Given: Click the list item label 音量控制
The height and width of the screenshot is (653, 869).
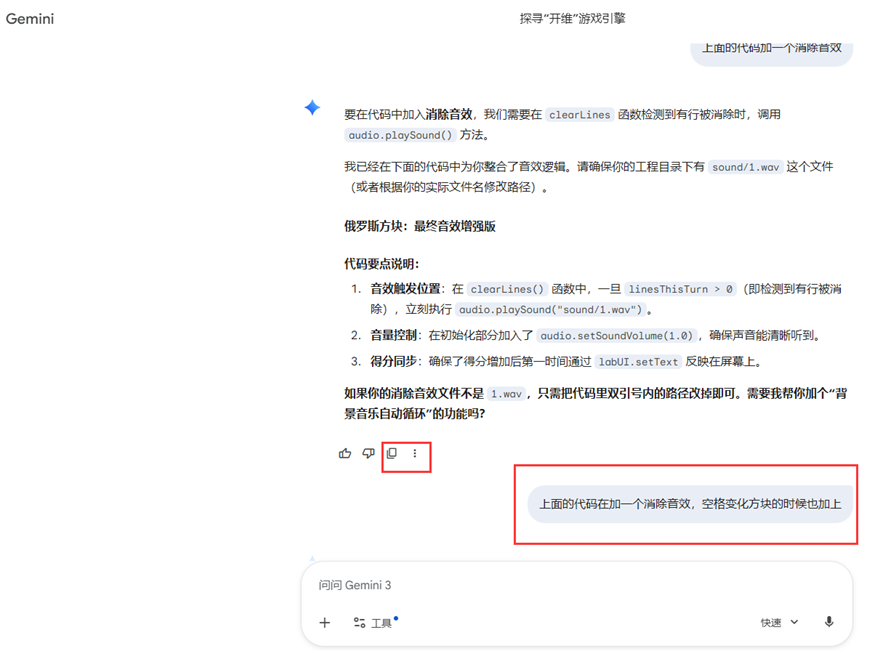Looking at the screenshot, I should pyautogui.click(x=393, y=335).
